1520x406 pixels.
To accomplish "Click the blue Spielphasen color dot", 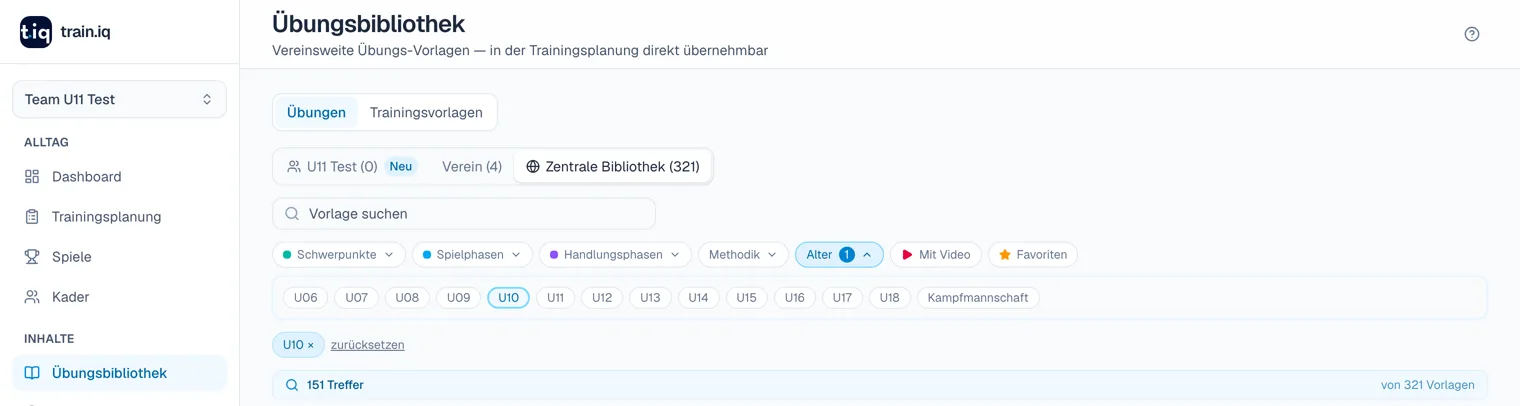I will pyautogui.click(x=426, y=255).
